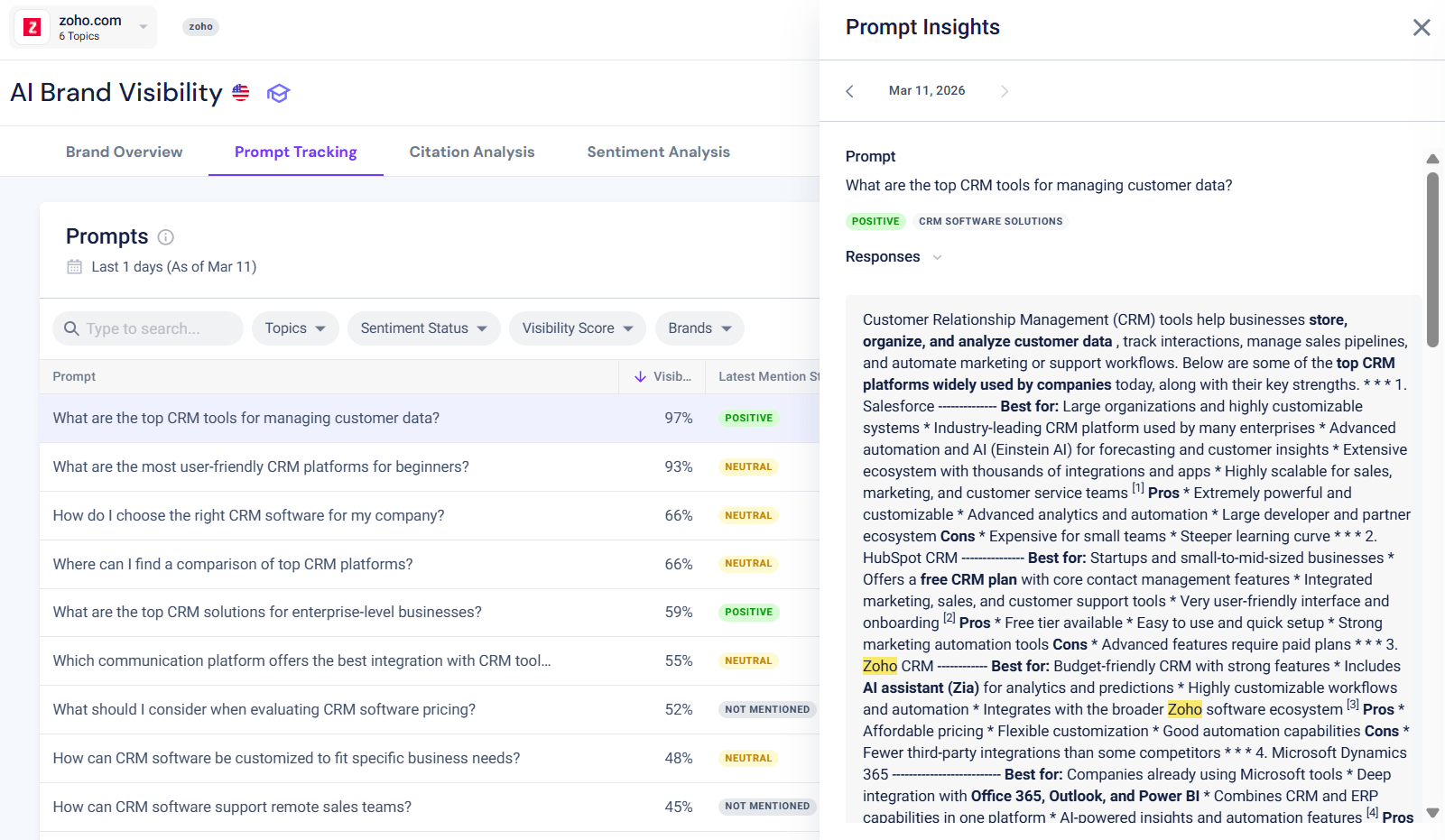Click the Mar 11, 2026 date label
1445x840 pixels.
point(927,90)
